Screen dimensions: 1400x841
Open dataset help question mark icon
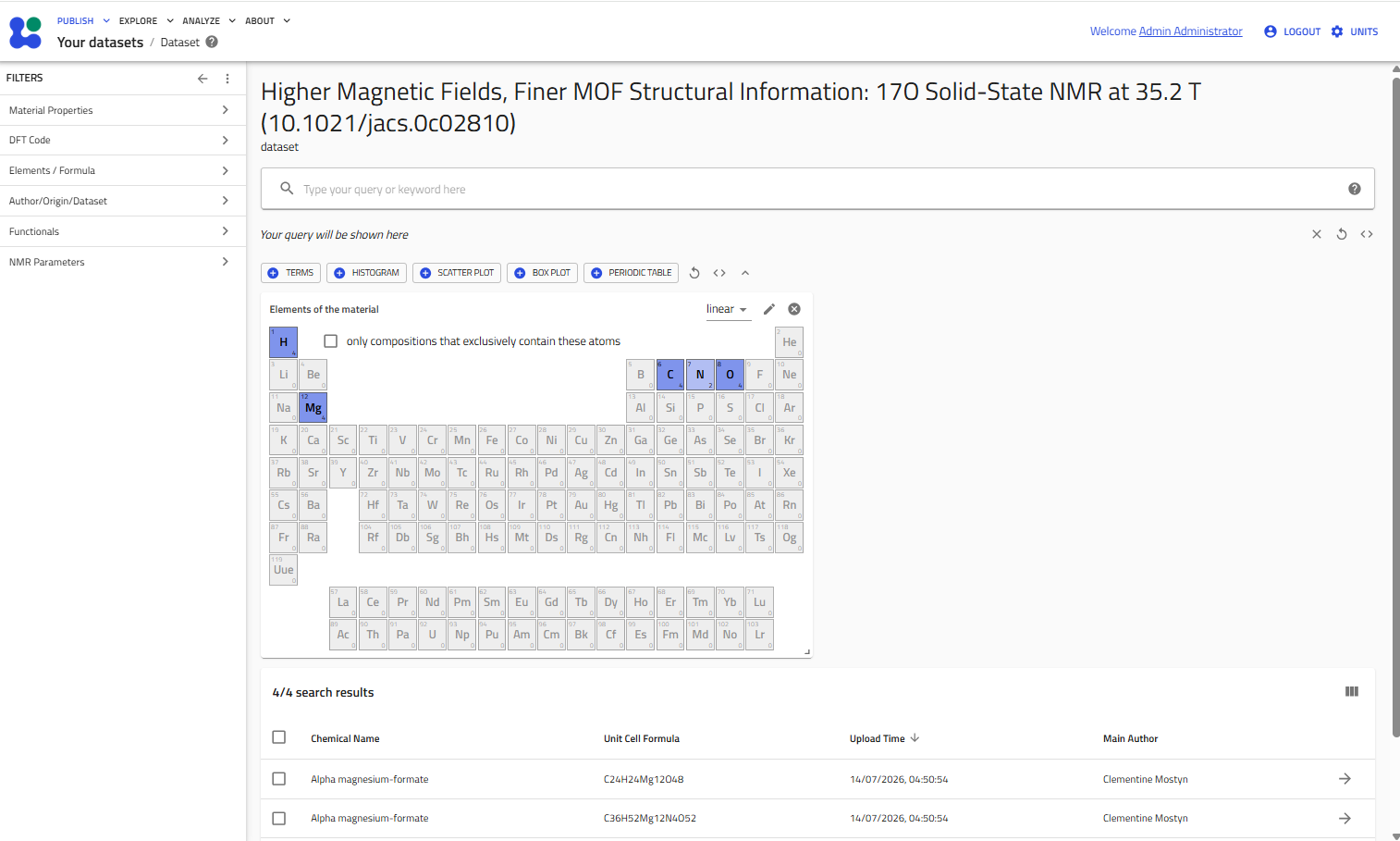click(x=212, y=42)
